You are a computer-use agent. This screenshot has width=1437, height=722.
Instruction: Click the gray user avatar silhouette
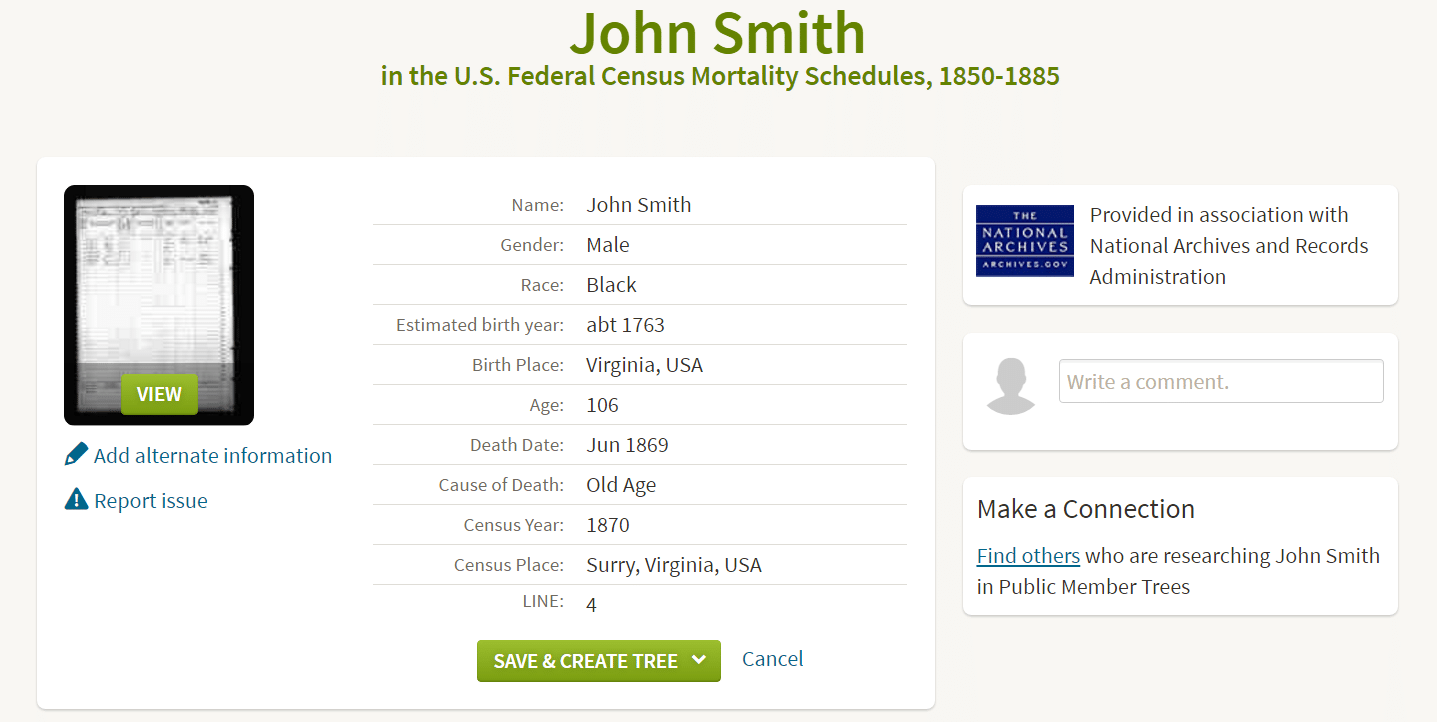[x=1010, y=386]
